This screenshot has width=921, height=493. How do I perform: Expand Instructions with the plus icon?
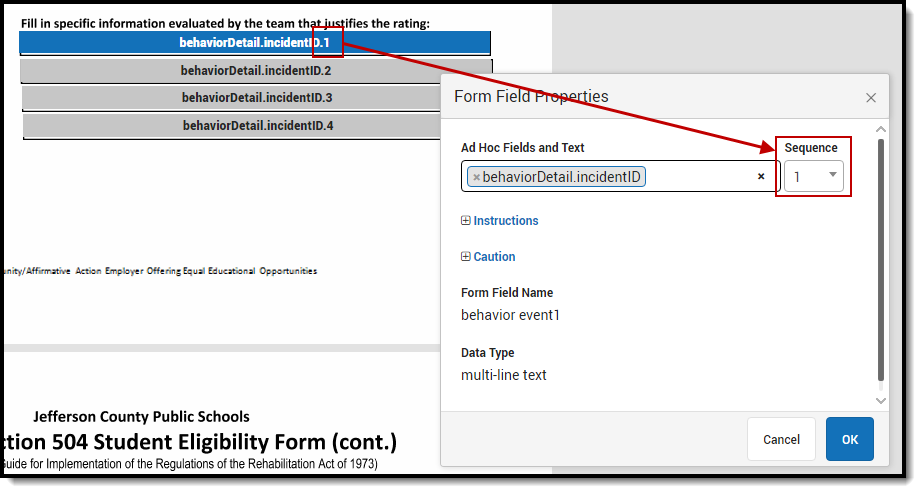click(466, 220)
